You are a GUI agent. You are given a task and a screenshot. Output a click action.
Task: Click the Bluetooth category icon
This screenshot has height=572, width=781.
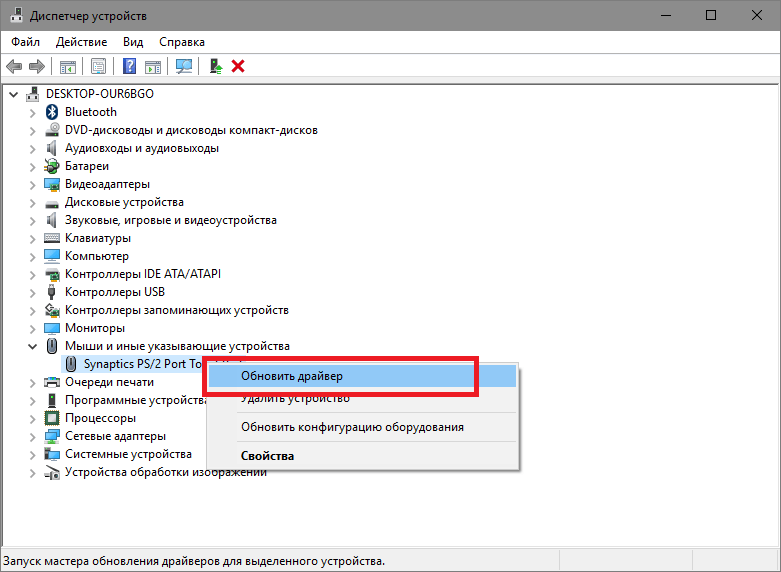pos(52,112)
